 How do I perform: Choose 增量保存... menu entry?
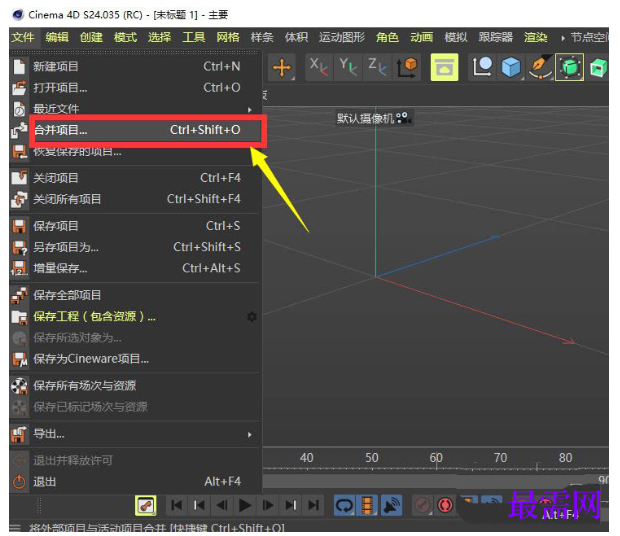tap(135, 269)
